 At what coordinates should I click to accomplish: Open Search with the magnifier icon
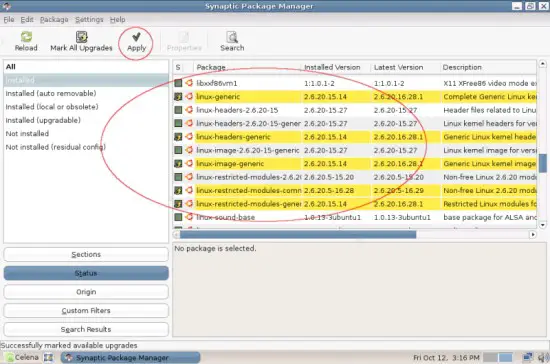coord(232,37)
